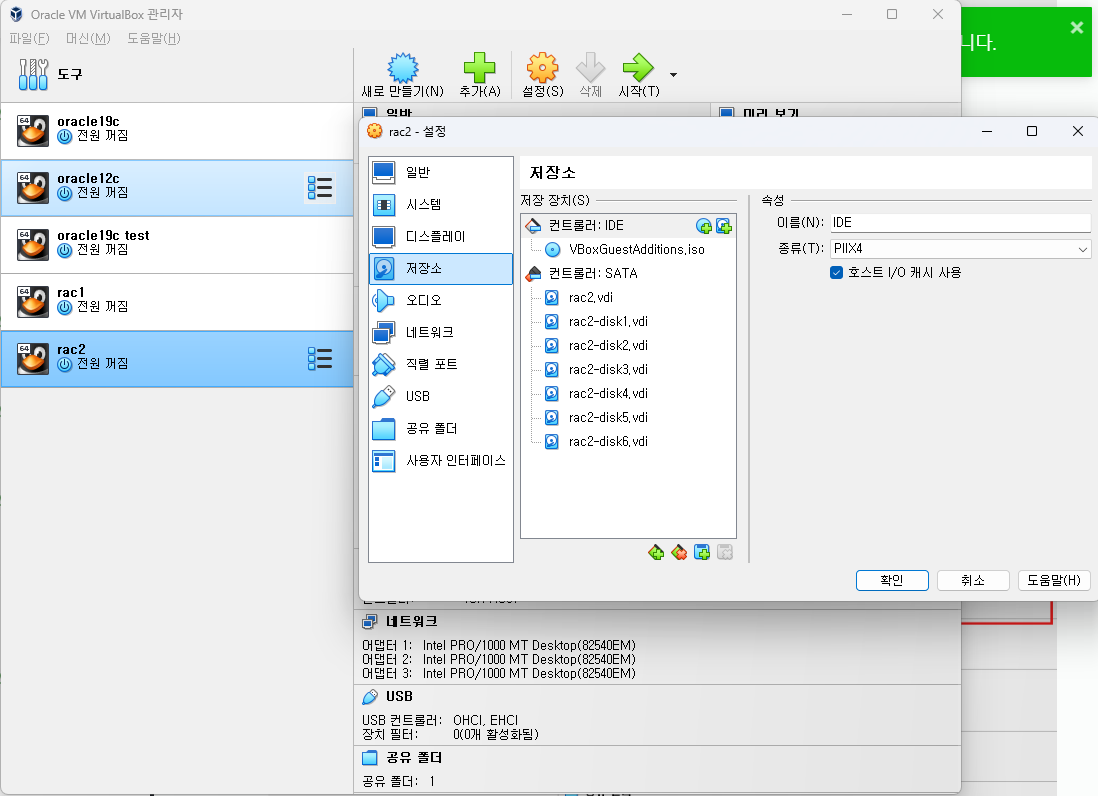Click the 취소 button
The height and width of the screenshot is (796, 1098).
(973, 580)
